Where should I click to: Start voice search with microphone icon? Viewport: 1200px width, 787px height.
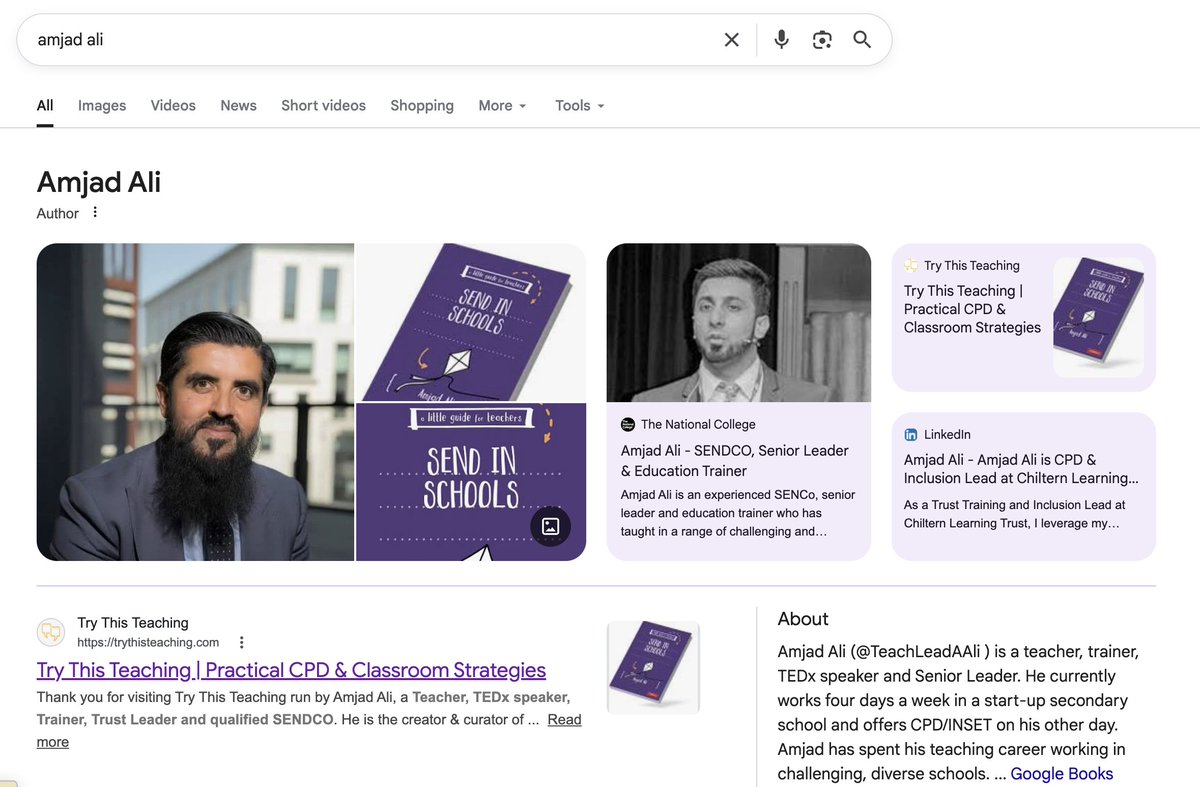(782, 40)
